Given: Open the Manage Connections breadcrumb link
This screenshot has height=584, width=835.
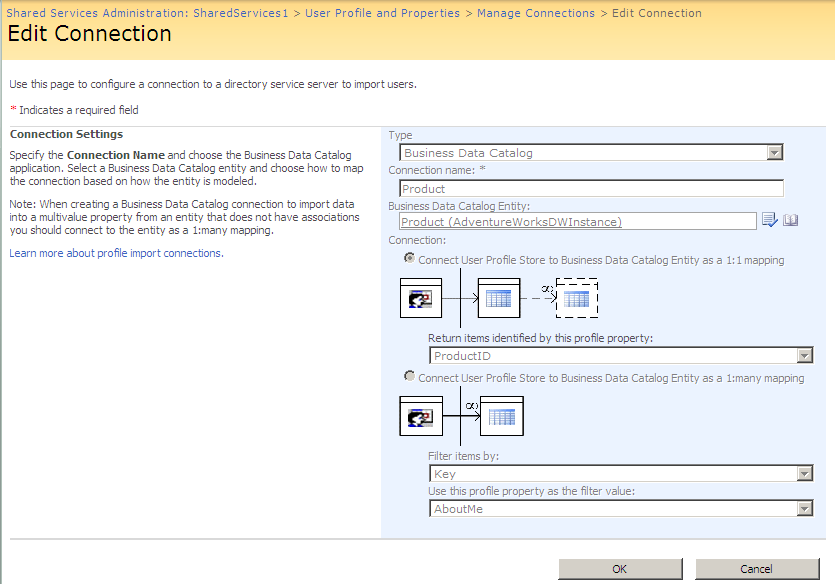Looking at the screenshot, I should point(535,13).
